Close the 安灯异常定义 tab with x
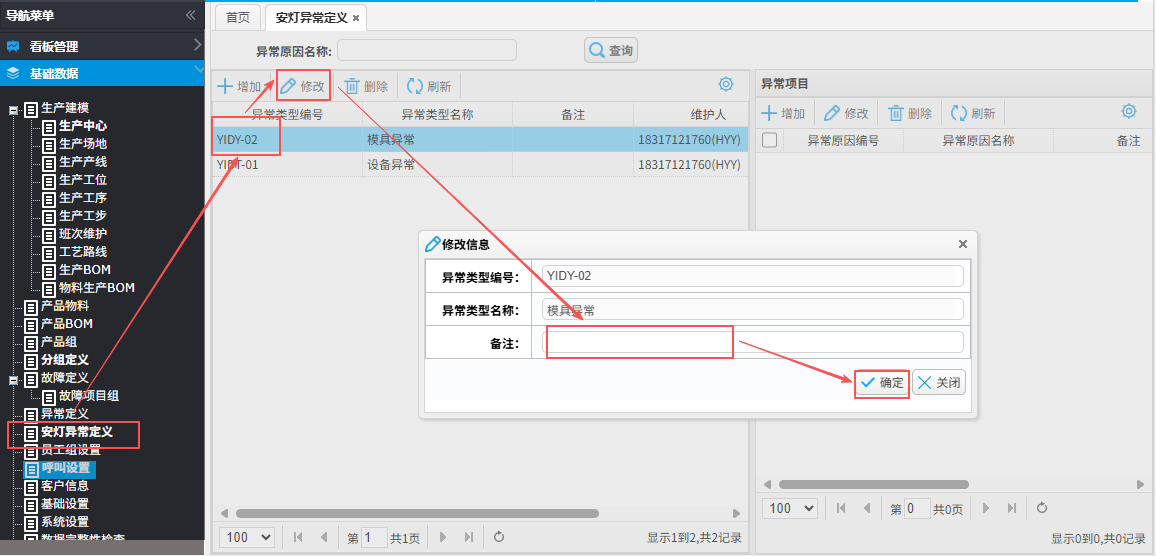The width and height of the screenshot is (1156, 556). [x=356, y=18]
